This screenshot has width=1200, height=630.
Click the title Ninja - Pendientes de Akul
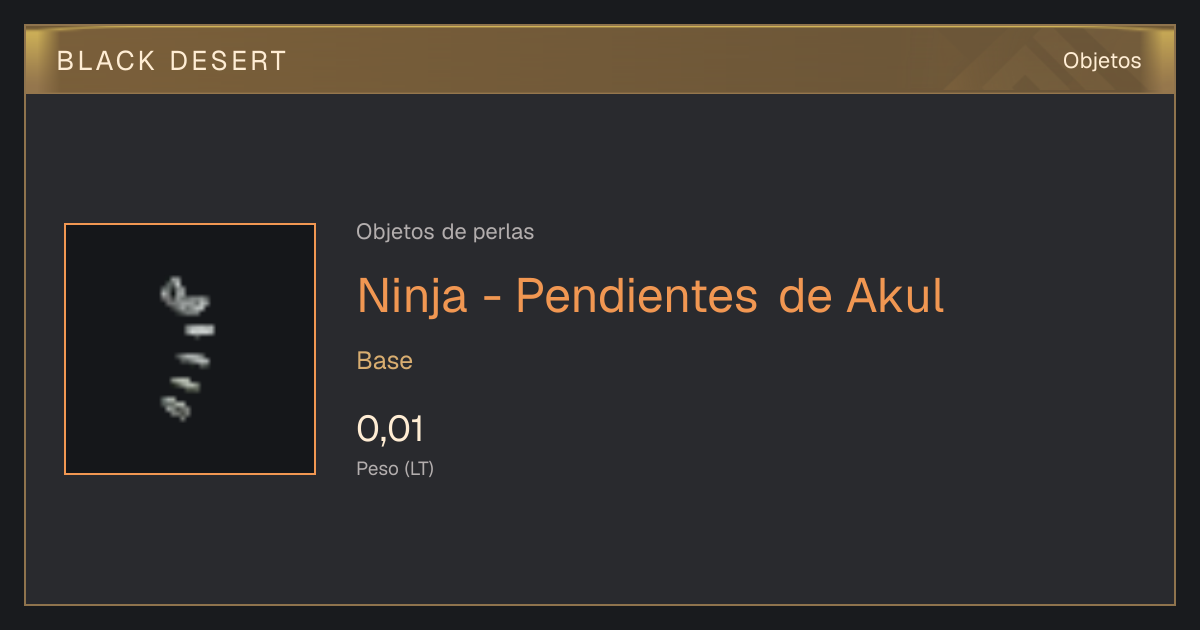point(651,296)
